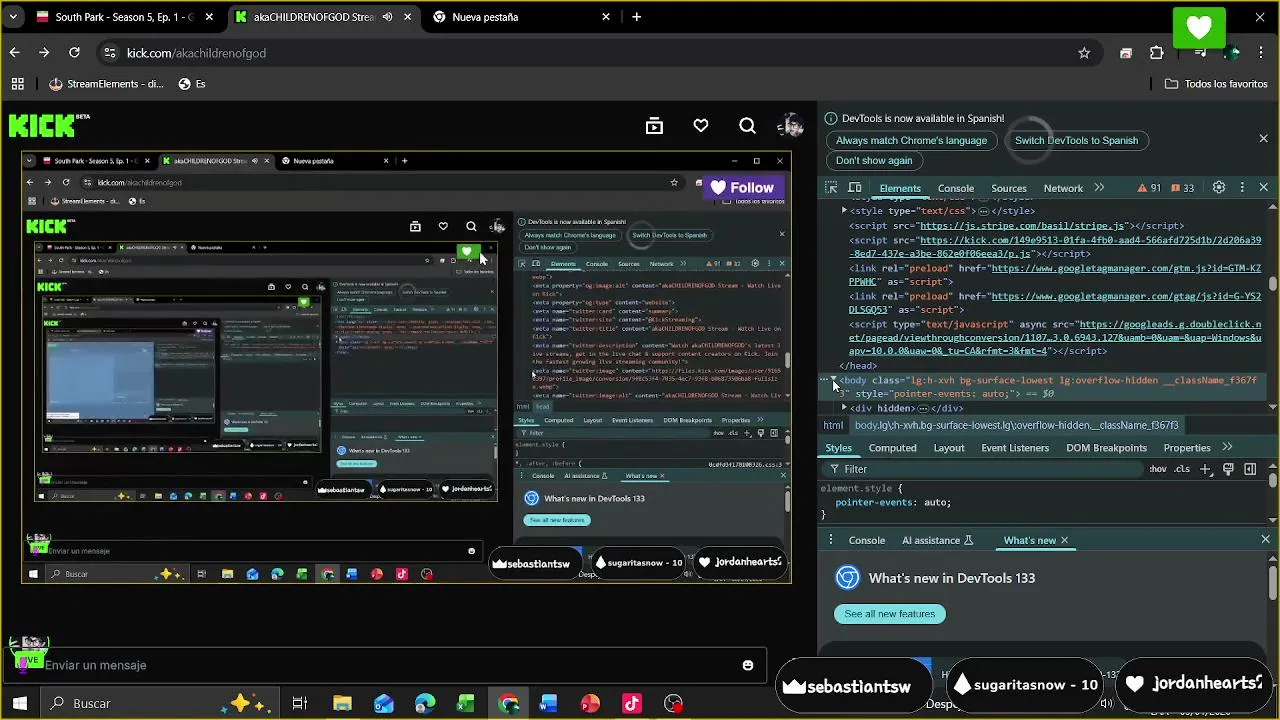Select the inspect element picker icon
Viewport: 1280px width, 720px height.
(831, 188)
